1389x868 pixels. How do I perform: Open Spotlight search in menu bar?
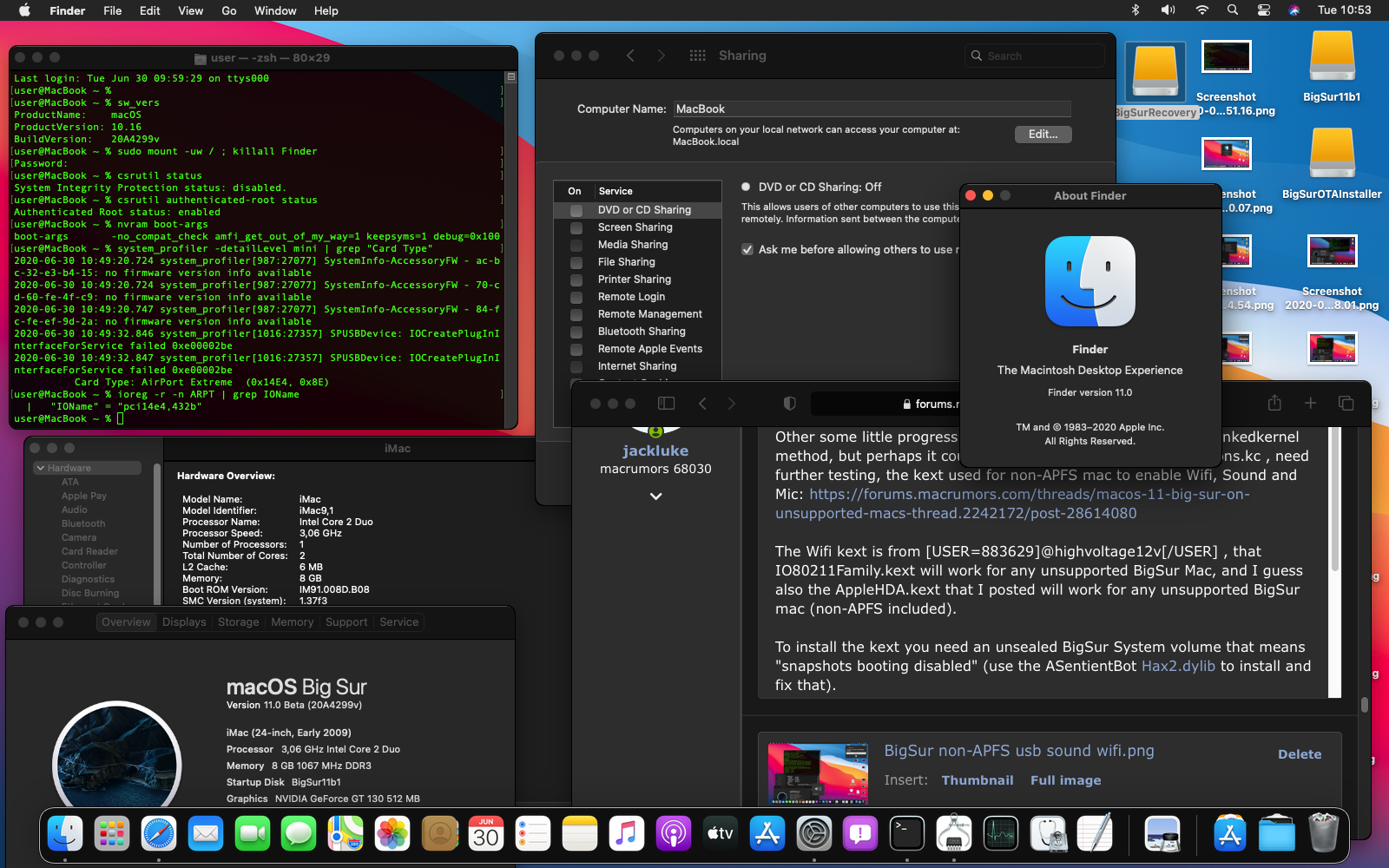click(x=1233, y=10)
